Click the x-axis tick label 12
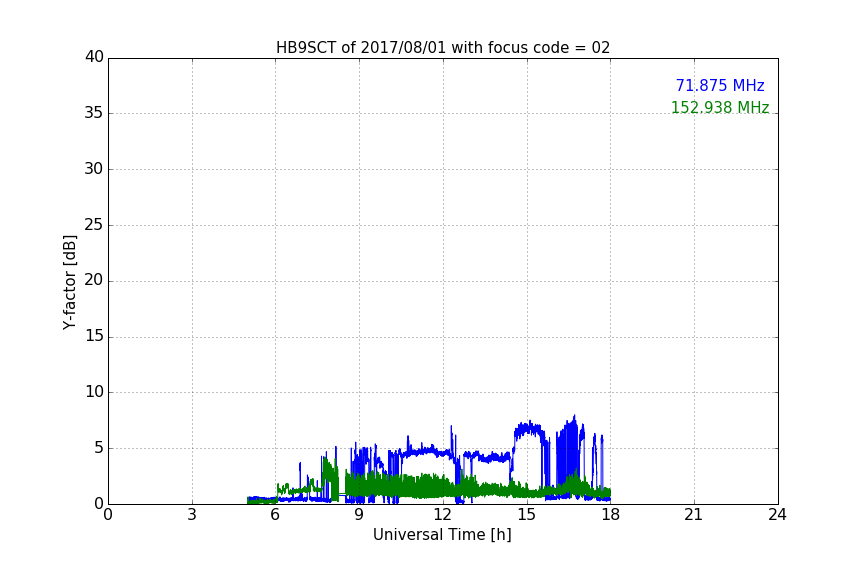The image size is (864, 576). click(443, 515)
